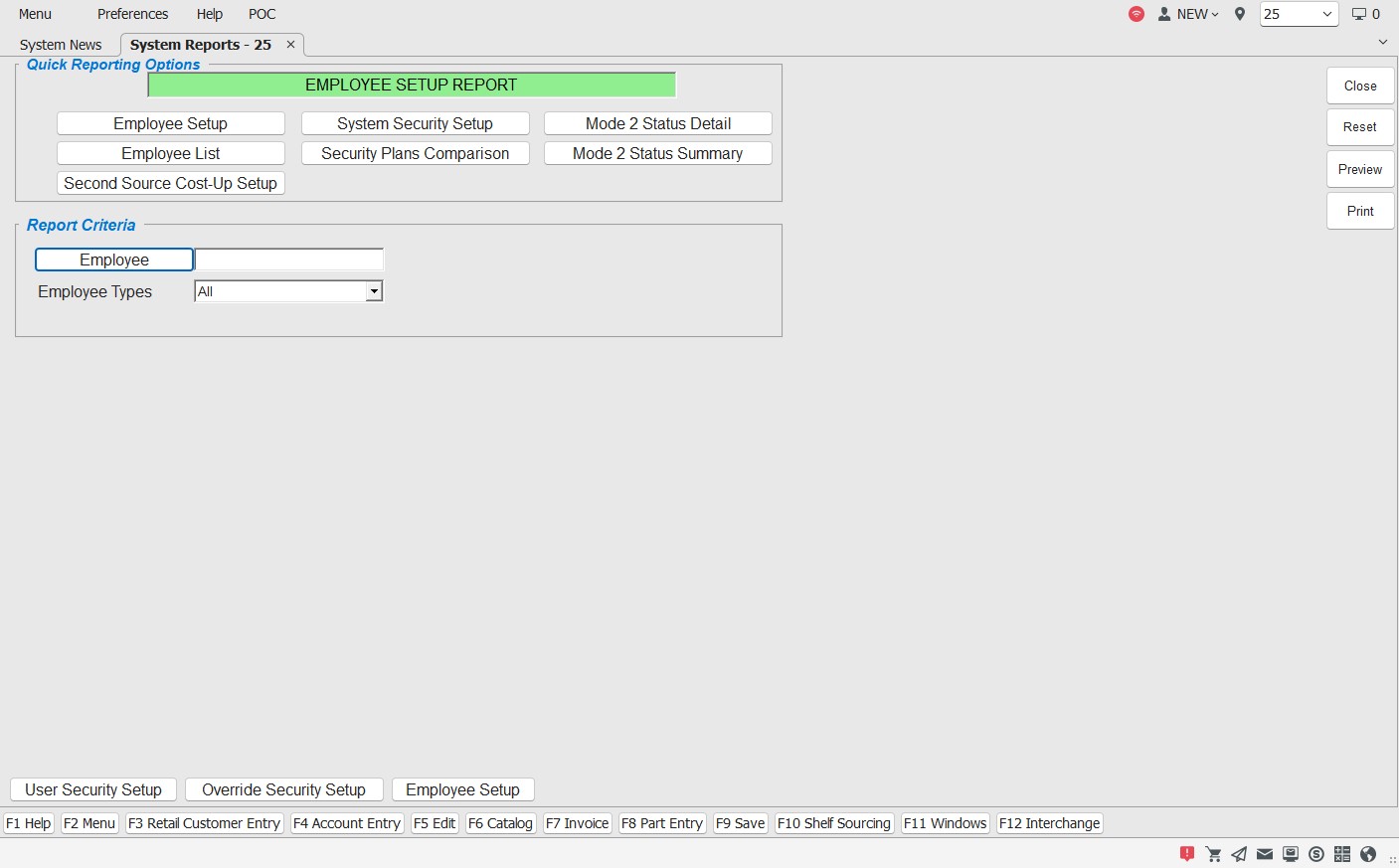Click the Preview button
This screenshot has width=1399, height=868.
click(1359, 169)
